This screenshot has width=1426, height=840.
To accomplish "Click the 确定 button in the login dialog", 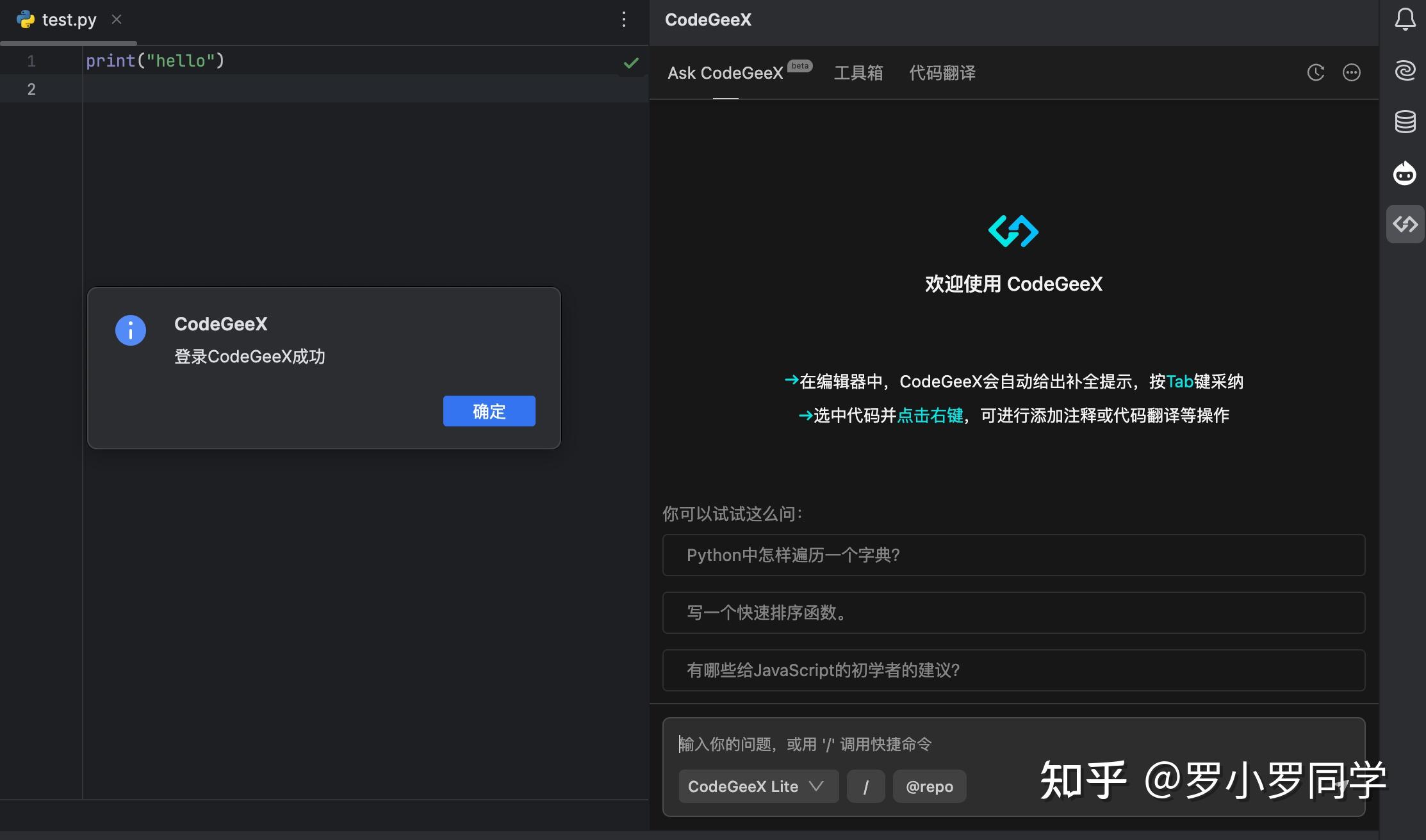I will pyautogui.click(x=489, y=410).
